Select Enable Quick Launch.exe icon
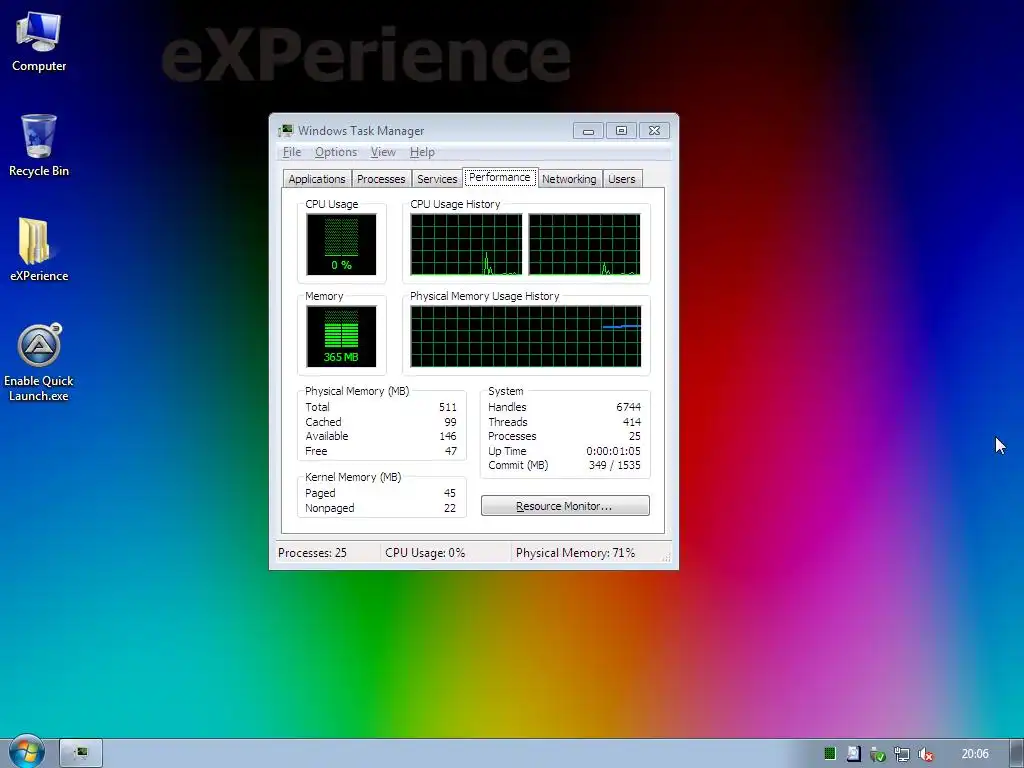This screenshot has width=1024, height=768. (x=39, y=362)
